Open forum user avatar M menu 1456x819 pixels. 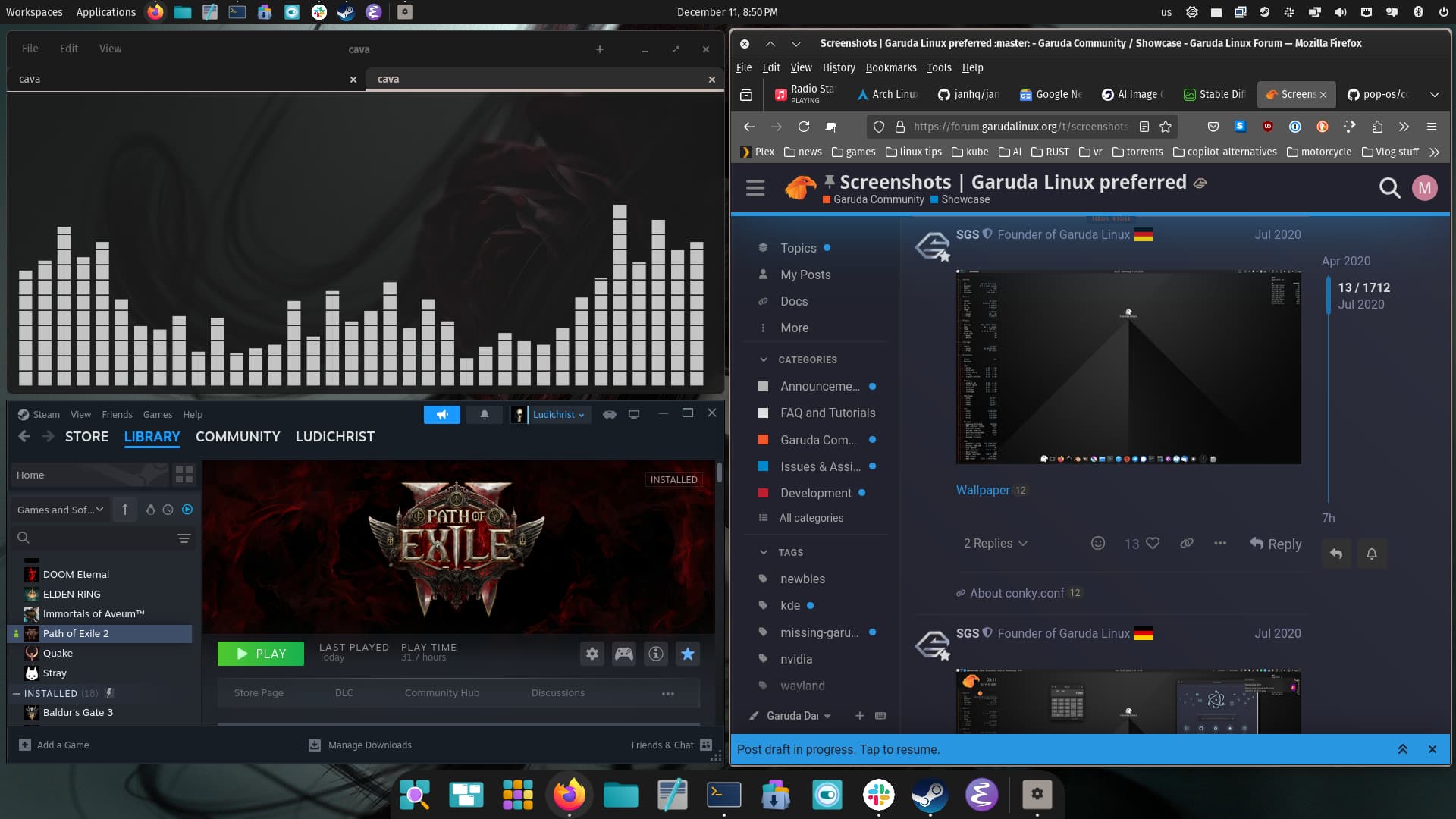click(x=1425, y=188)
